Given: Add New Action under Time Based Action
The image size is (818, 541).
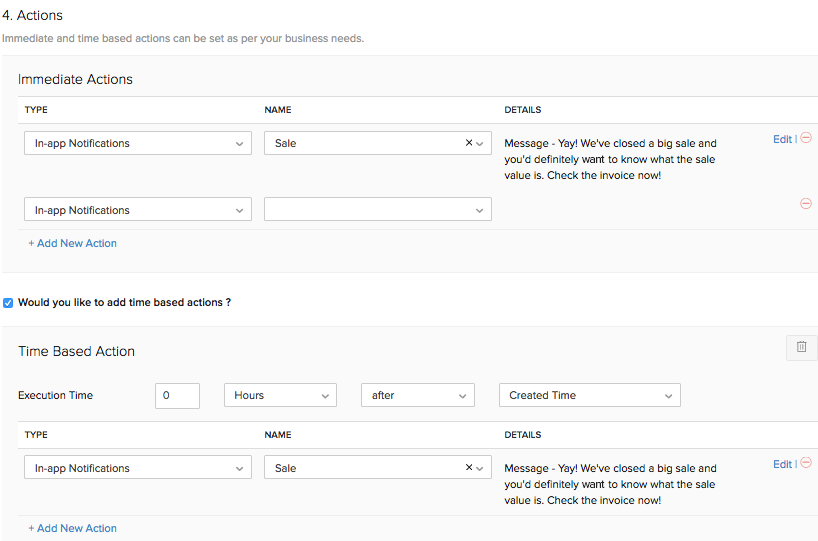Looking at the screenshot, I should coord(72,528).
